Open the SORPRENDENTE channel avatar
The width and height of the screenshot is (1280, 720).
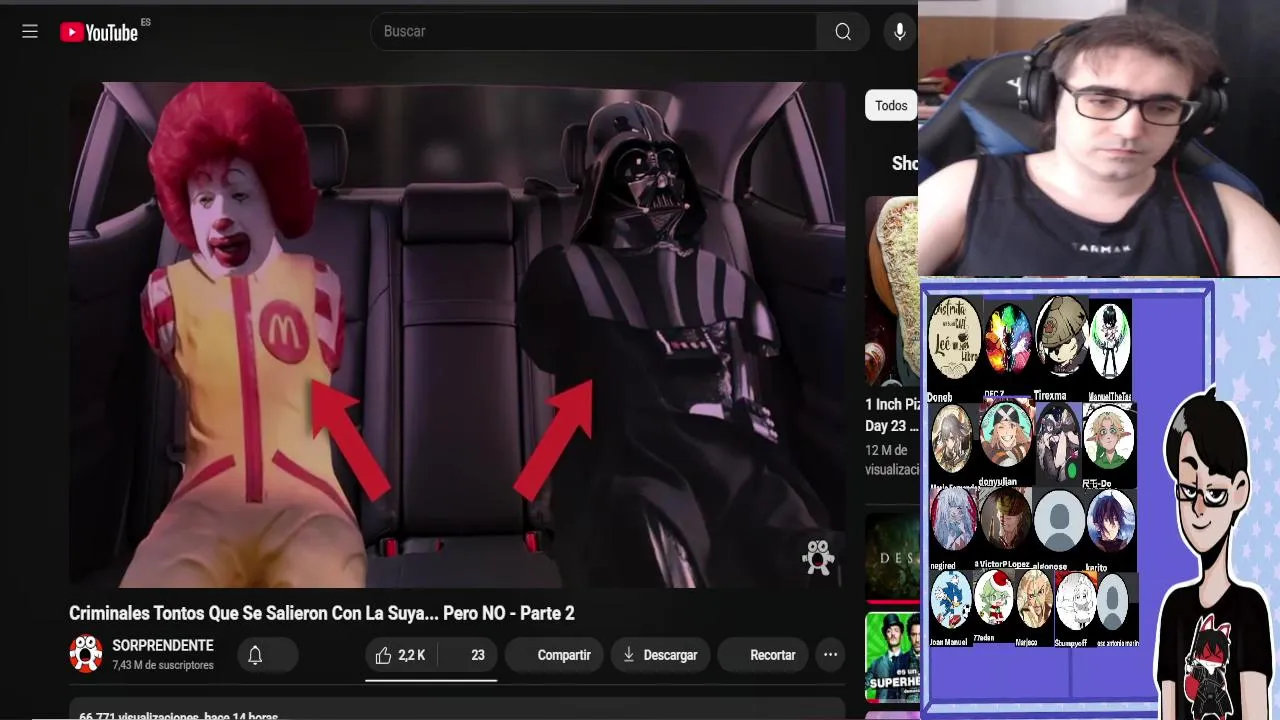(x=86, y=654)
